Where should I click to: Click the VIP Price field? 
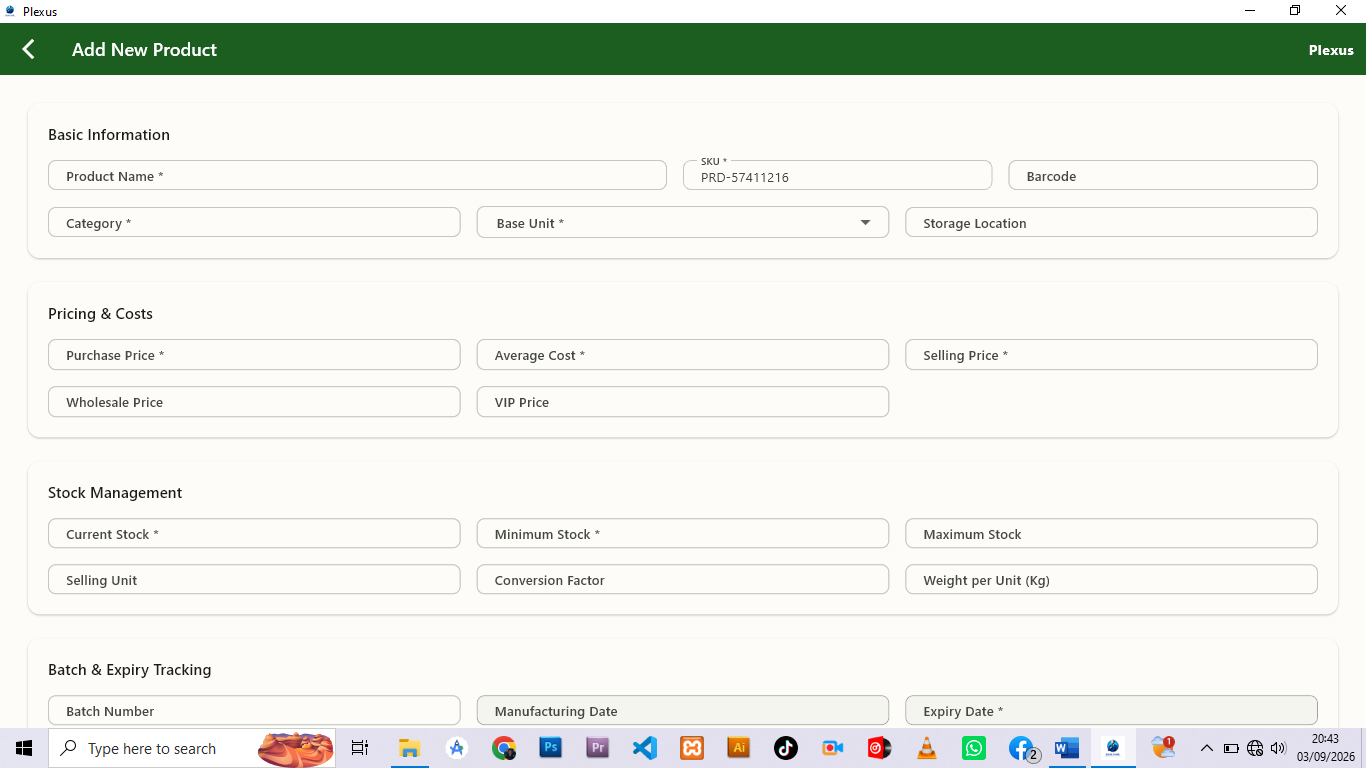pyautogui.click(x=683, y=401)
